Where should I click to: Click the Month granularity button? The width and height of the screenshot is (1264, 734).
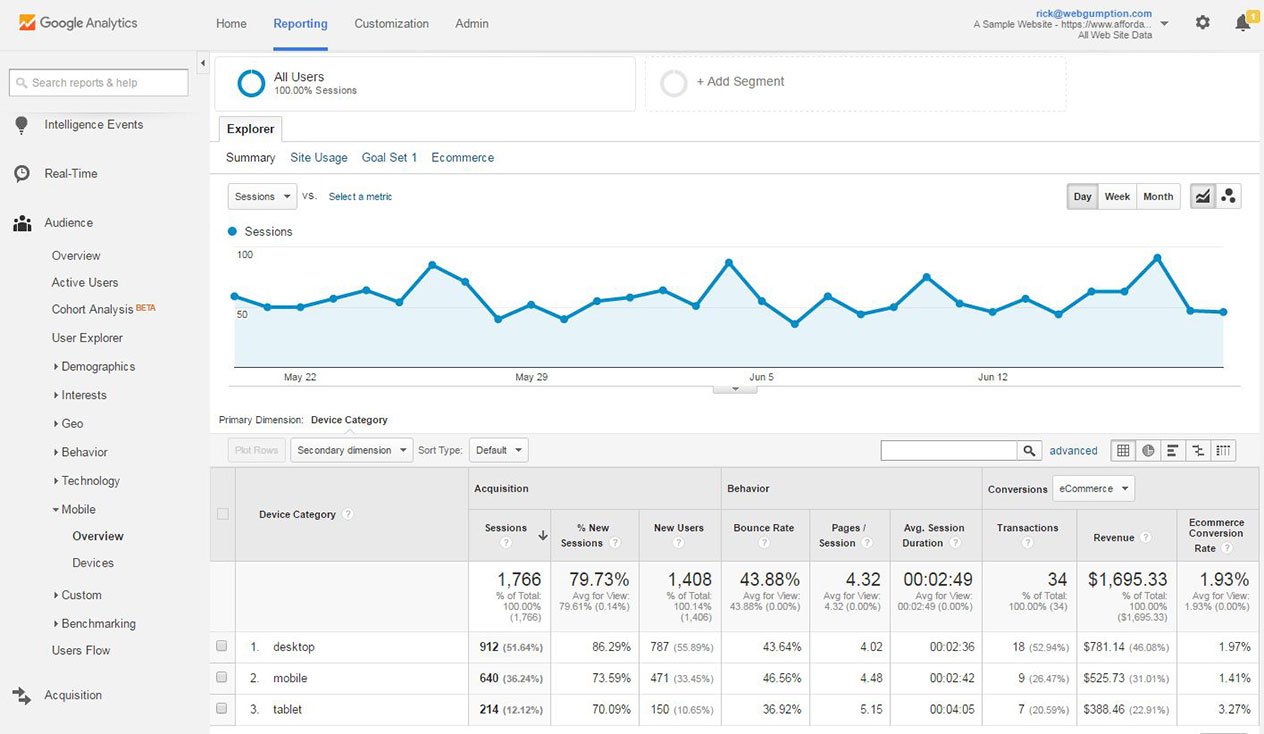[1157, 196]
